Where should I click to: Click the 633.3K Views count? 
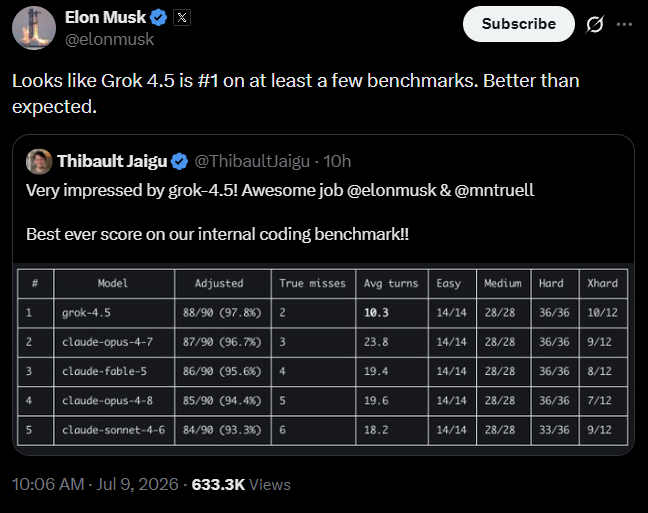241,484
